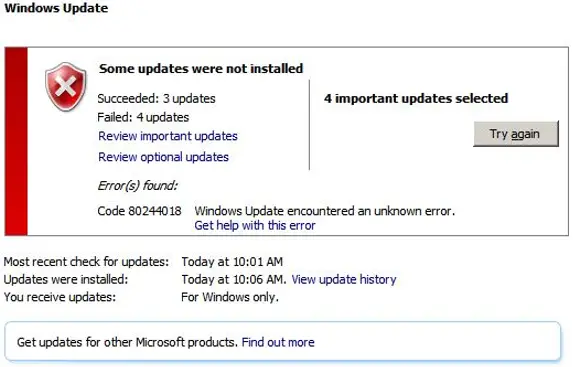Click the 'Succeeded: 3 updates' line
This screenshot has width=573, height=367.
tap(156, 98)
